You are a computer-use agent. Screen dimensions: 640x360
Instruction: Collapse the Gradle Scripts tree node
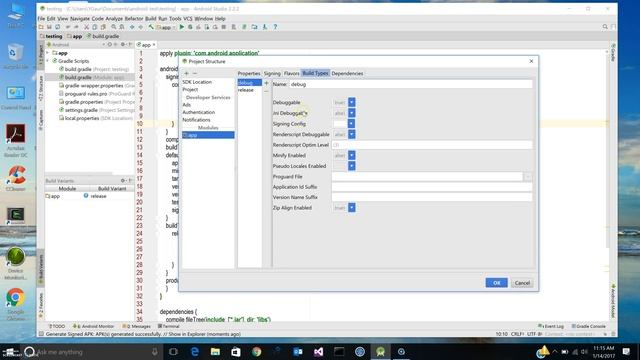48,61
